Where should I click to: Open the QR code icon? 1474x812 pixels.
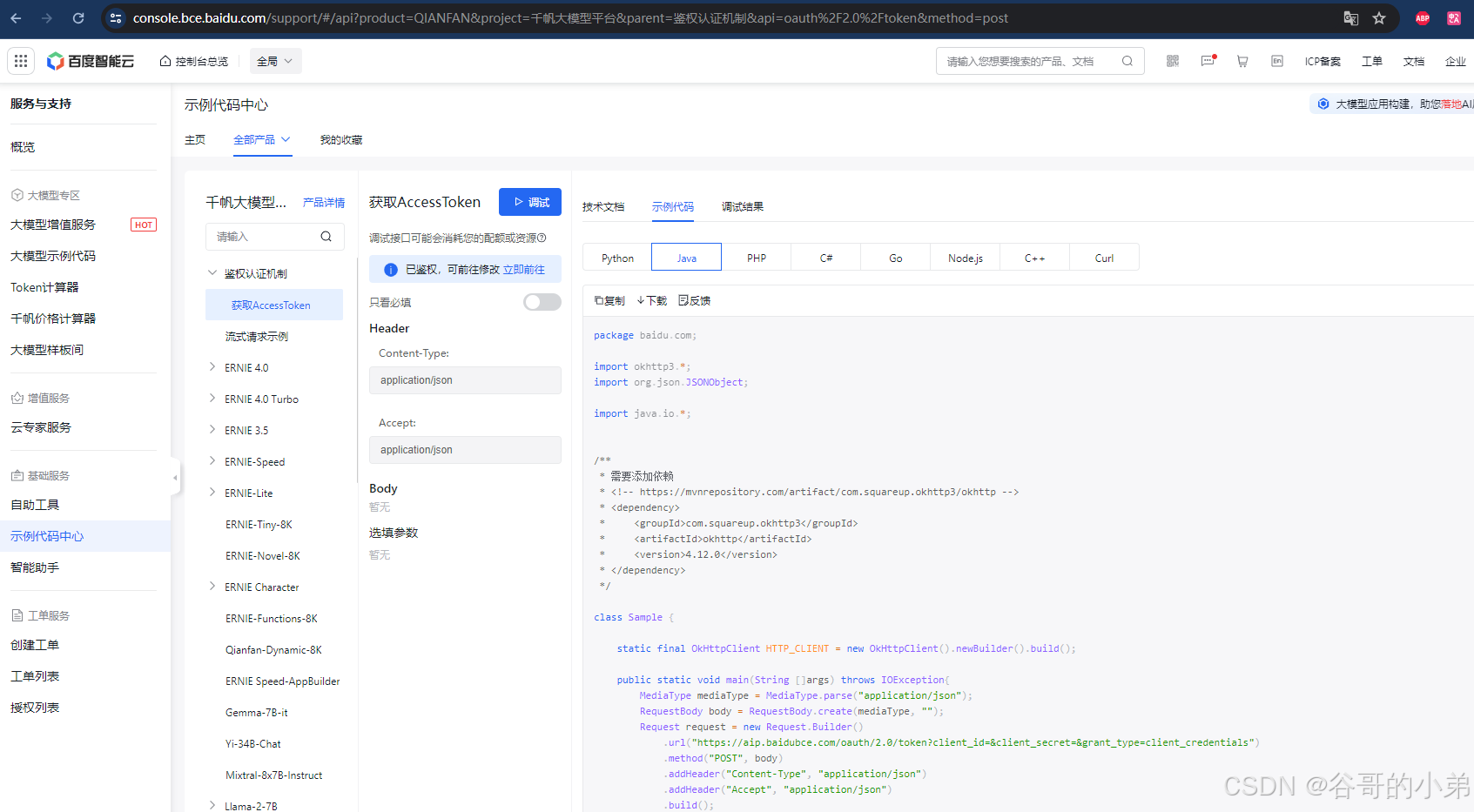pyautogui.click(x=1173, y=61)
